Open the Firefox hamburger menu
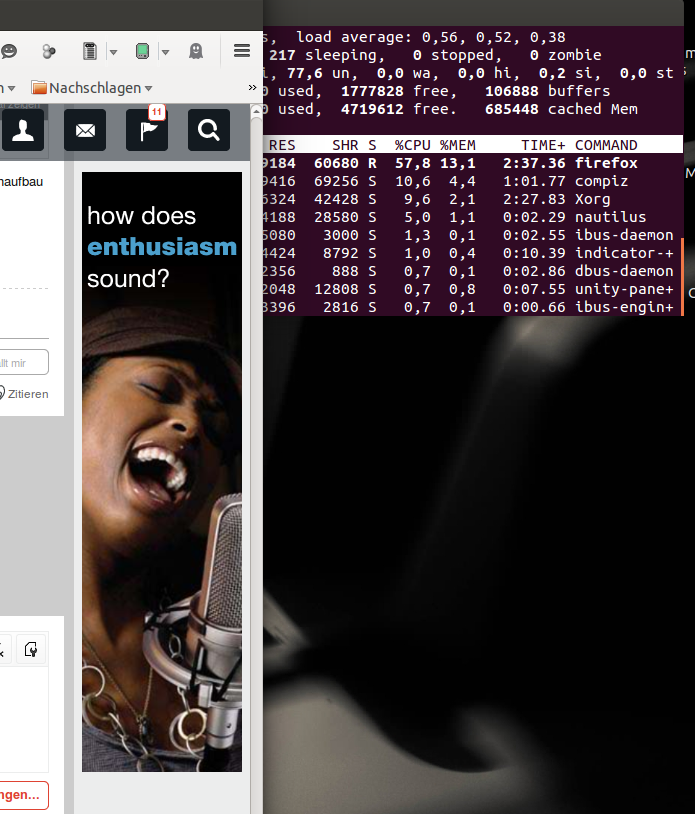The height and width of the screenshot is (814, 695). 242,50
